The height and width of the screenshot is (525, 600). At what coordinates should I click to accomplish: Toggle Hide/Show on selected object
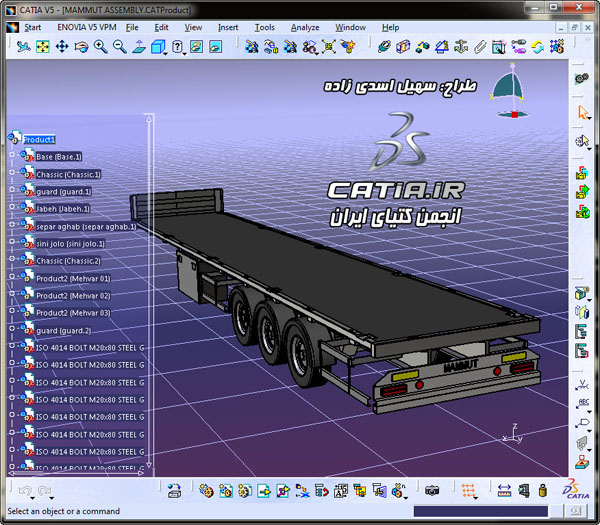[x=196, y=47]
